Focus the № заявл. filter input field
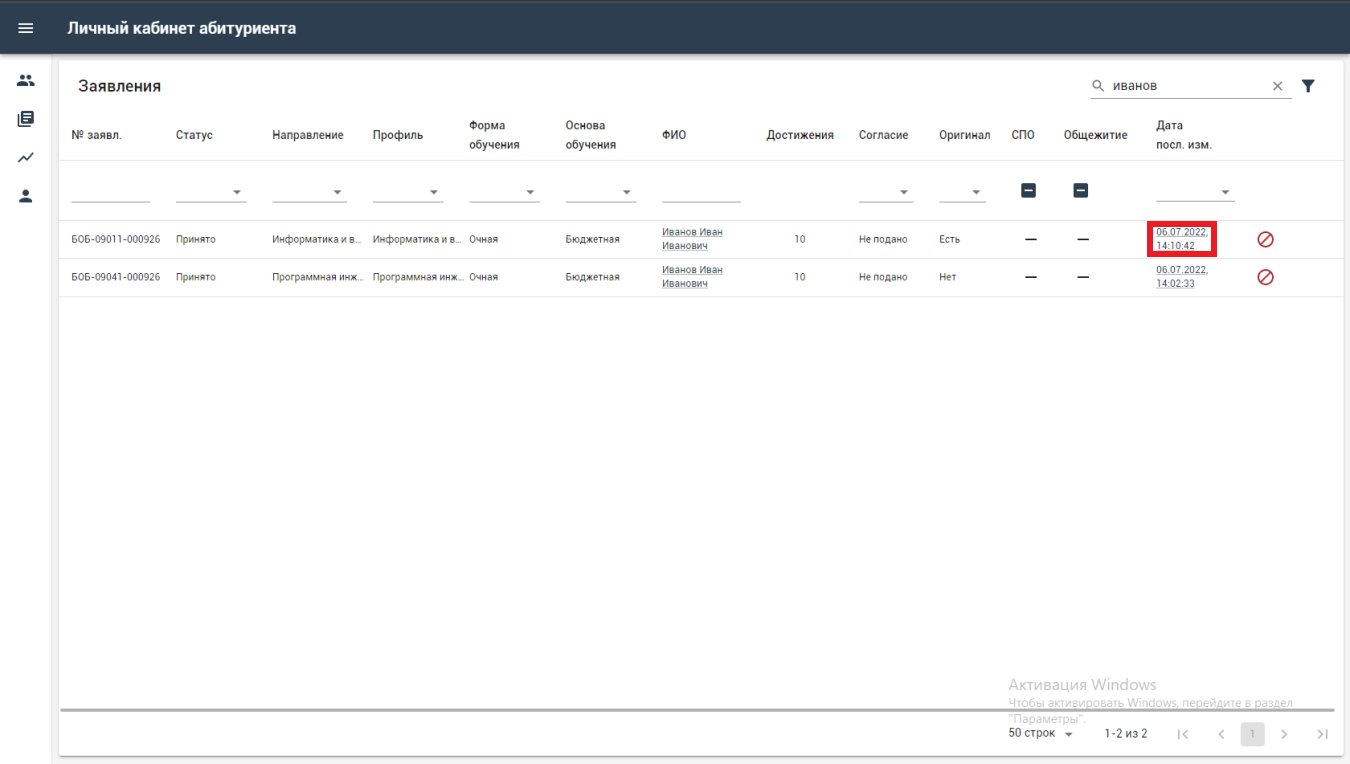The image size is (1350, 764). [x=111, y=191]
